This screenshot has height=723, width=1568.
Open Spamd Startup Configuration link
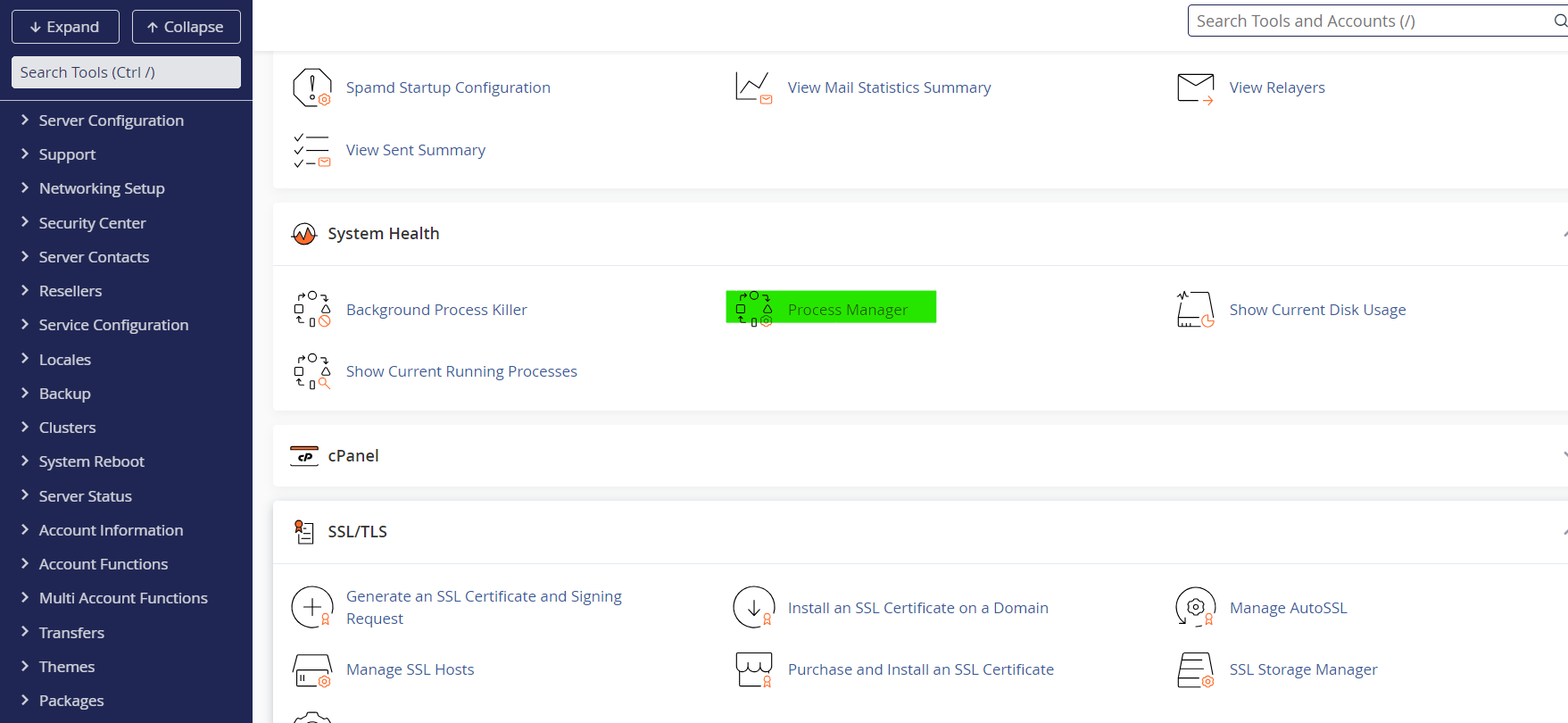[x=448, y=87]
